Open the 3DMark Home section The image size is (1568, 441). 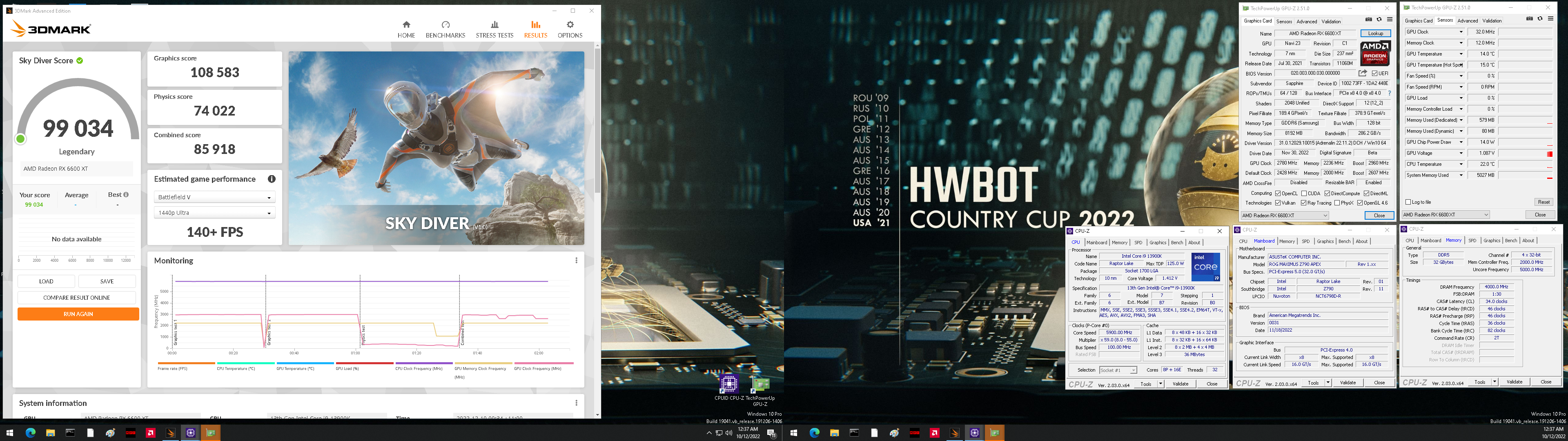(406, 29)
